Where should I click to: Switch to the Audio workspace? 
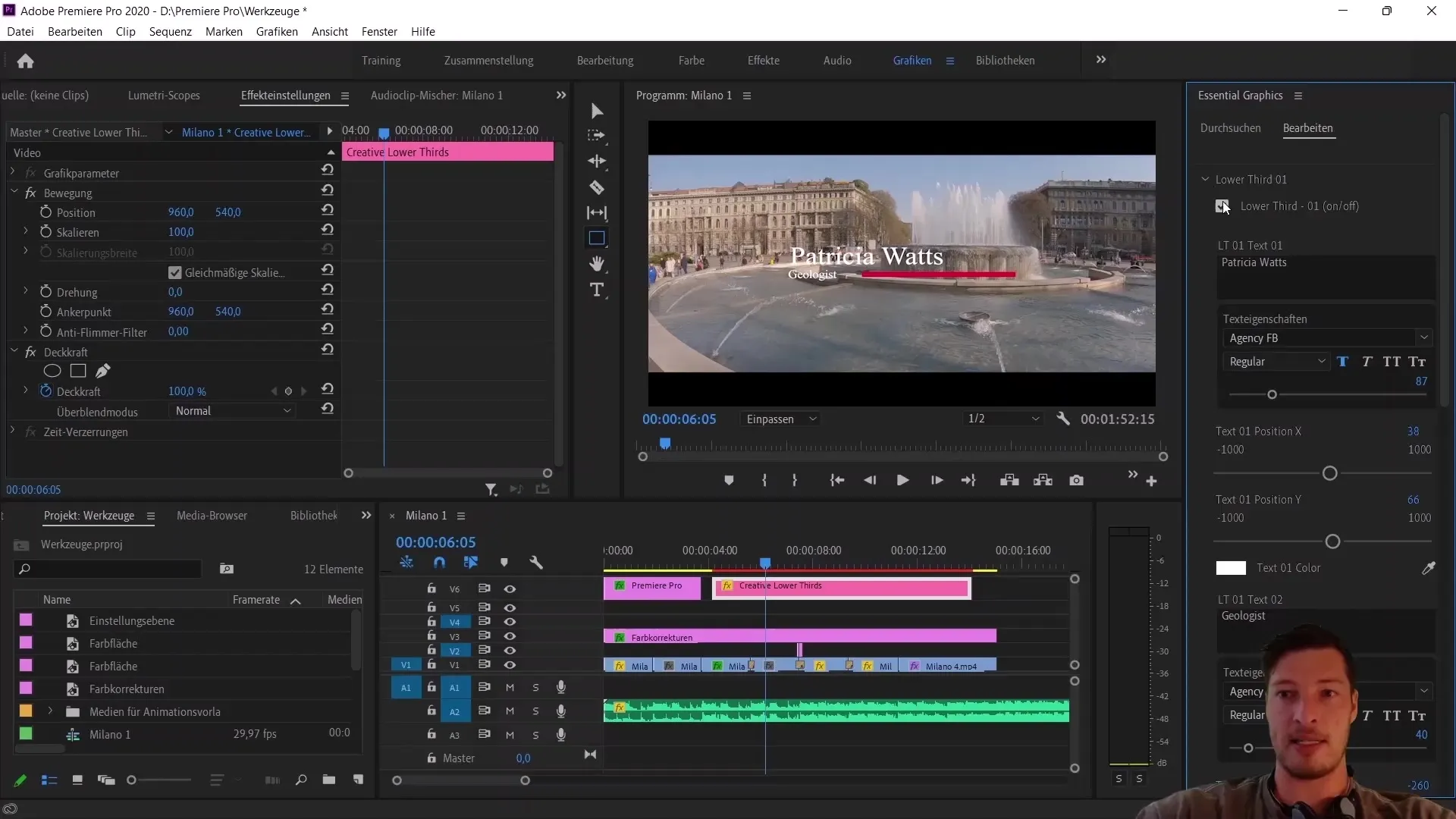pos(837,61)
